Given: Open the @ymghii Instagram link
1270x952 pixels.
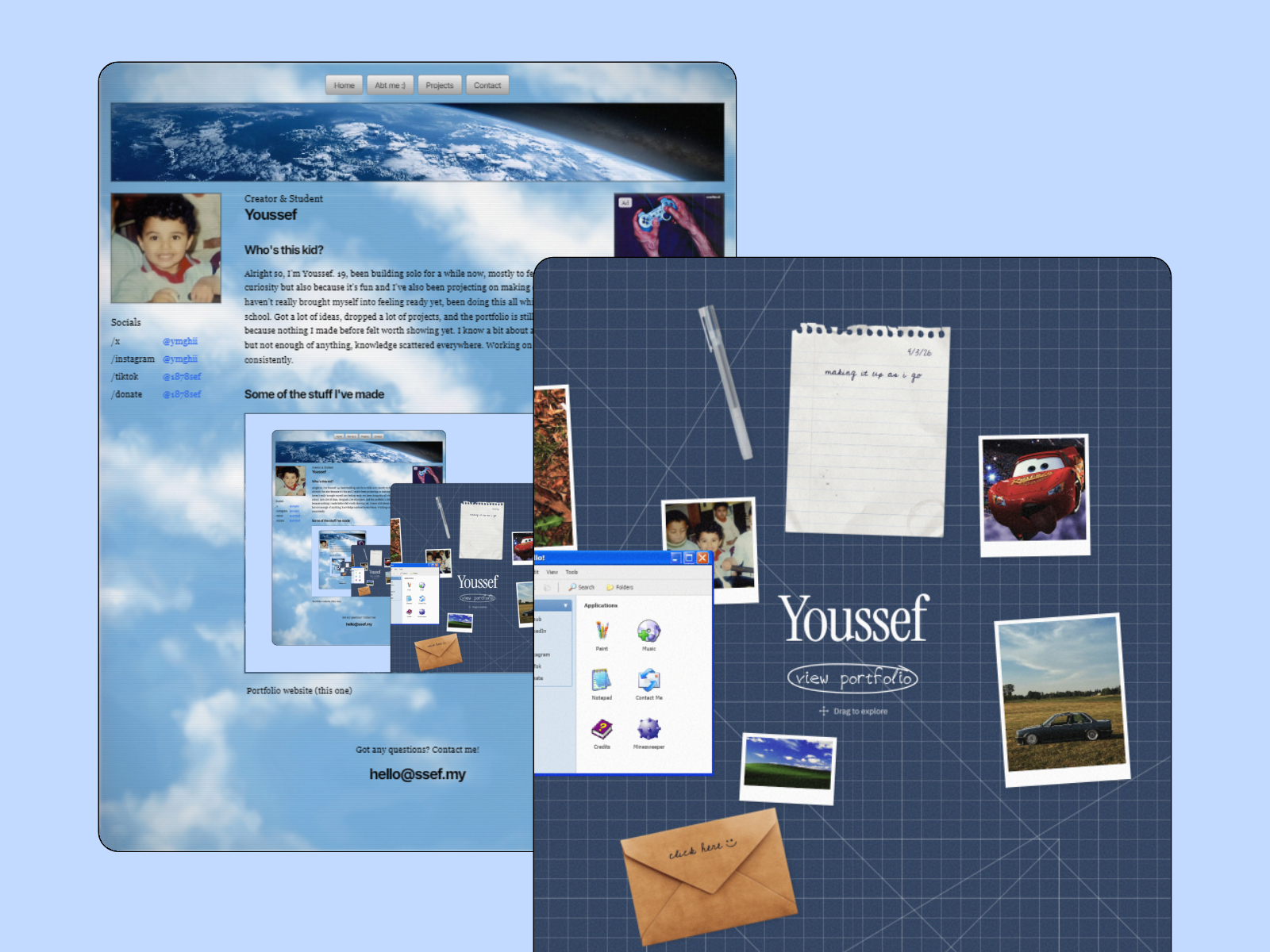Looking at the screenshot, I should click(x=180, y=359).
